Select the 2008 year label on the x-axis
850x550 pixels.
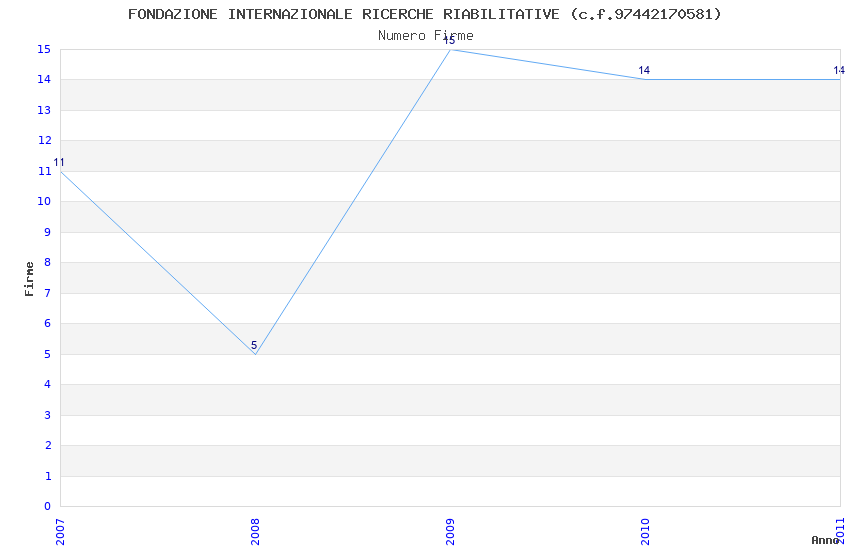tap(255, 532)
